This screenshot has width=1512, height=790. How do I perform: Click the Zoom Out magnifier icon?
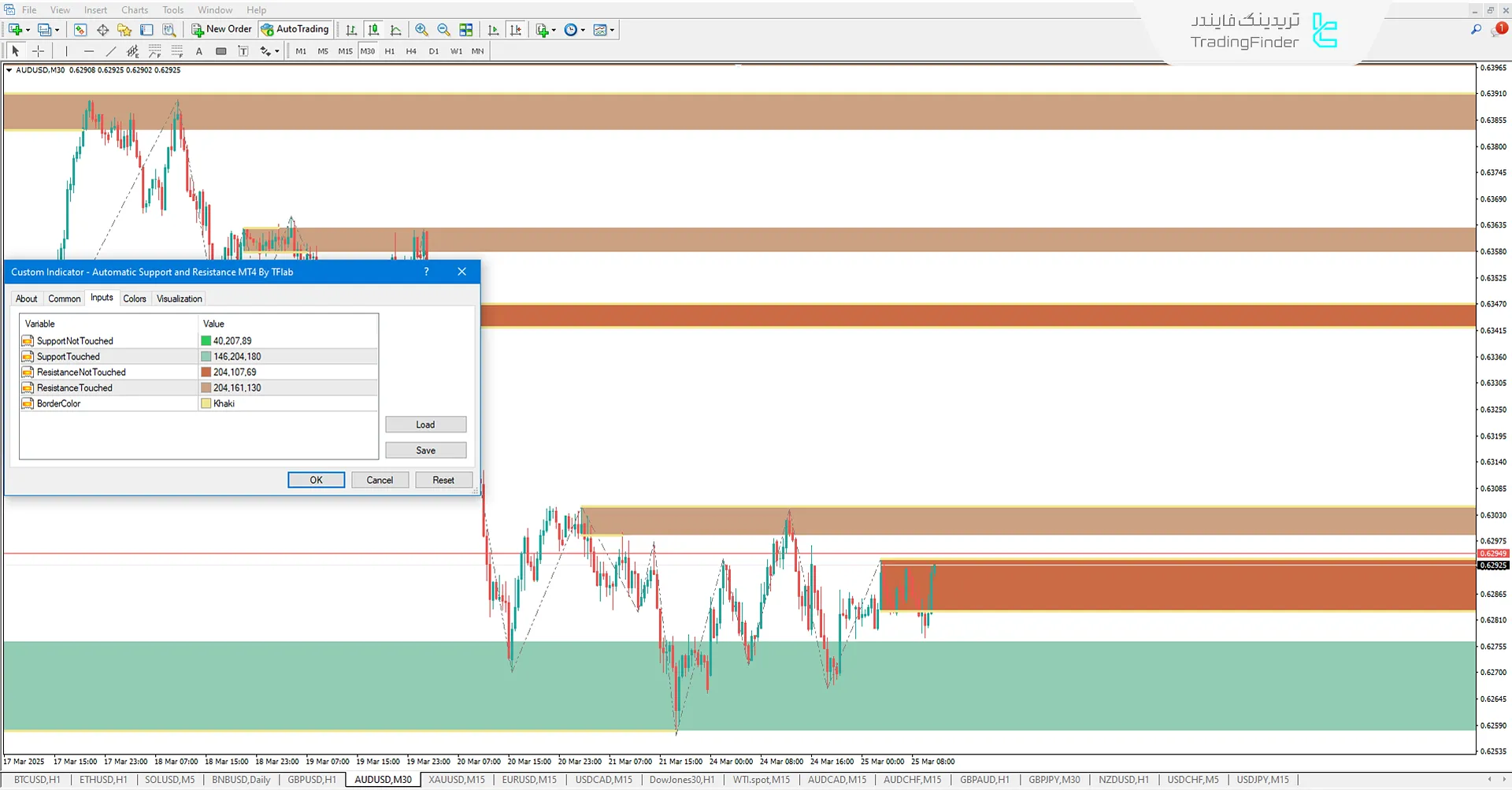(x=443, y=30)
